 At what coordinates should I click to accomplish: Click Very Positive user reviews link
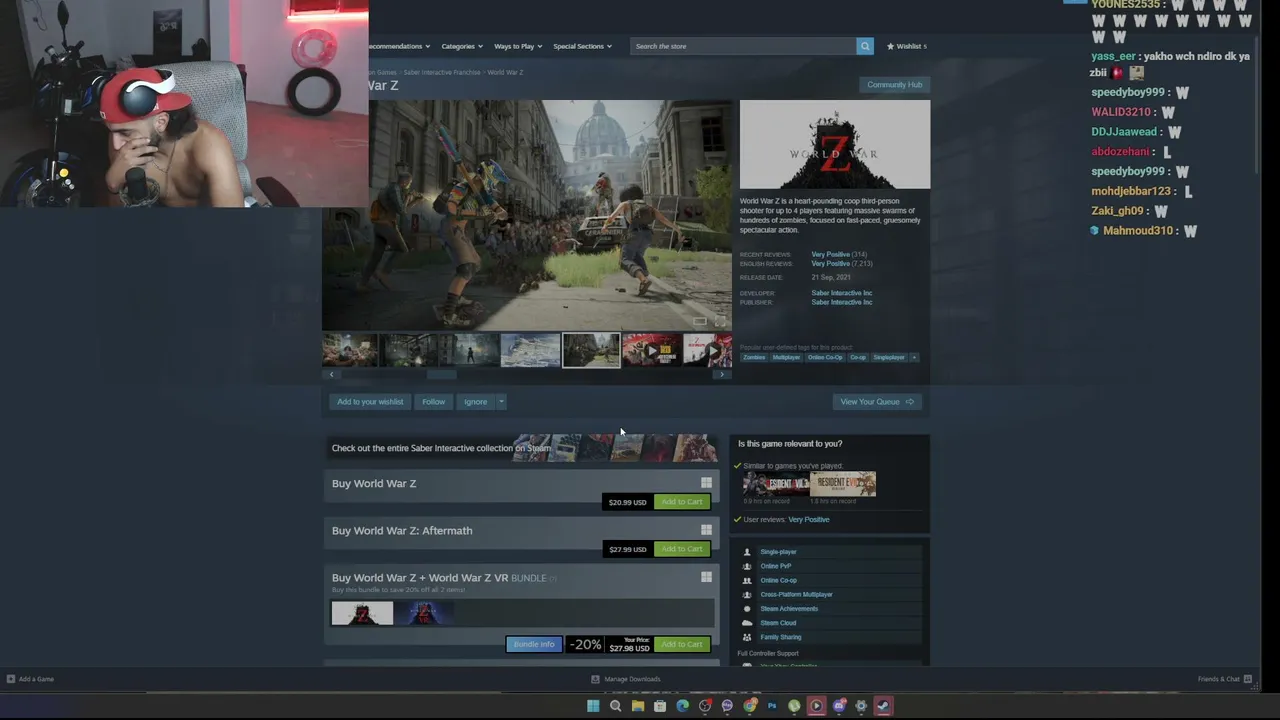click(809, 520)
